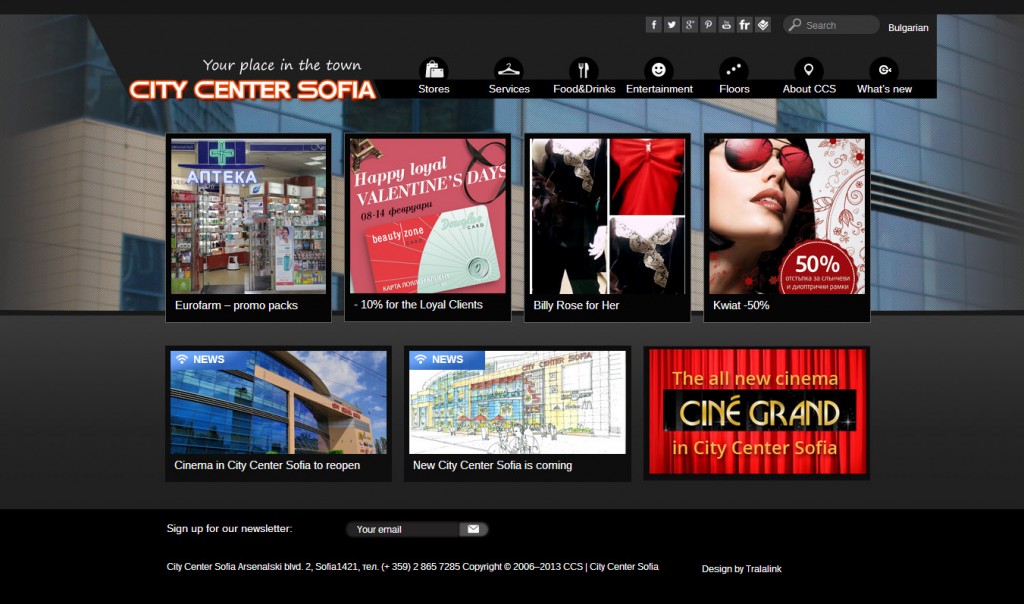The height and width of the screenshot is (604, 1024).
Task: Open the About CCS menu label
Action: click(x=809, y=89)
